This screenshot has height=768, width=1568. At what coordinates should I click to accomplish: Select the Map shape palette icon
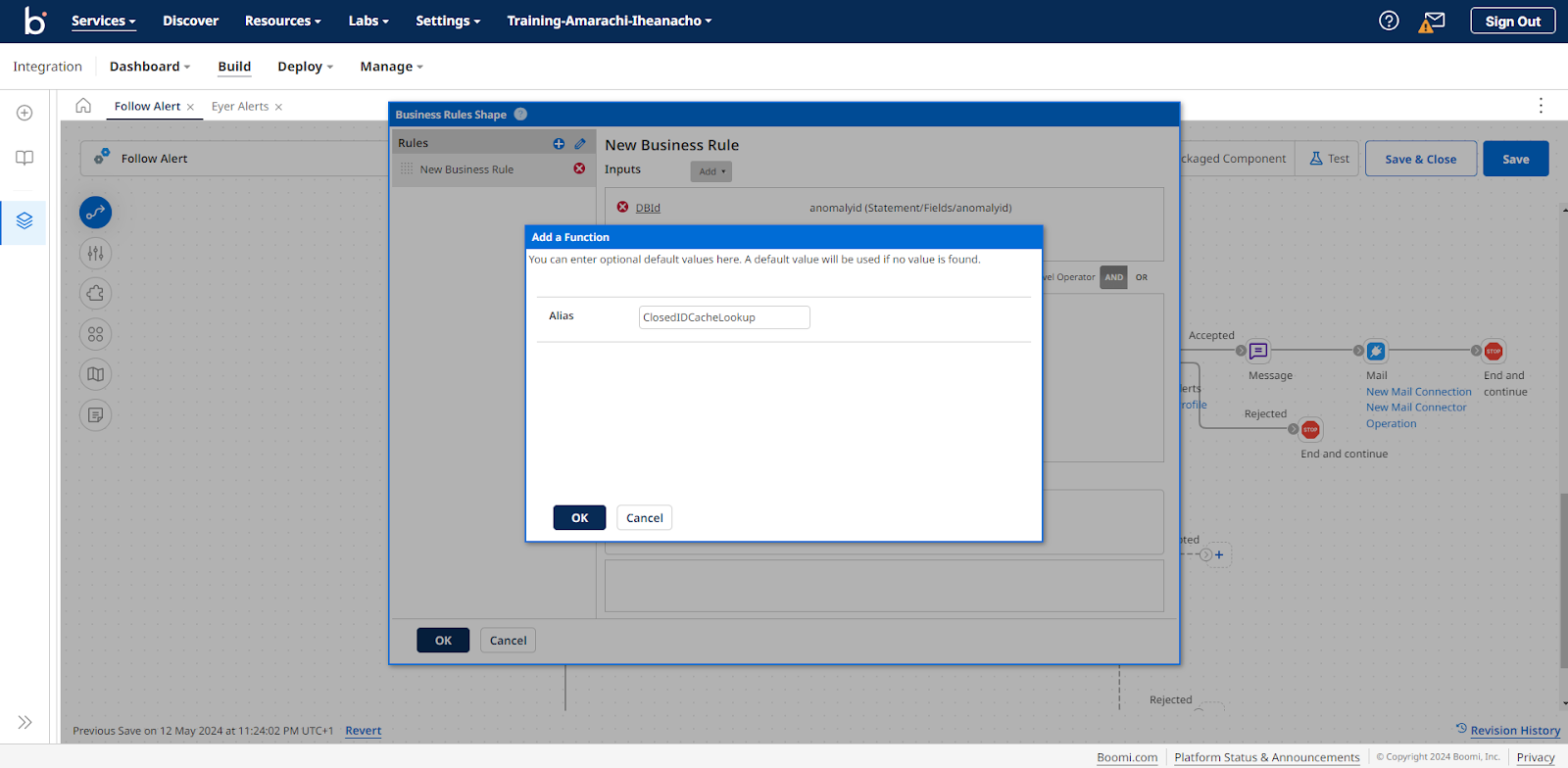[x=95, y=374]
